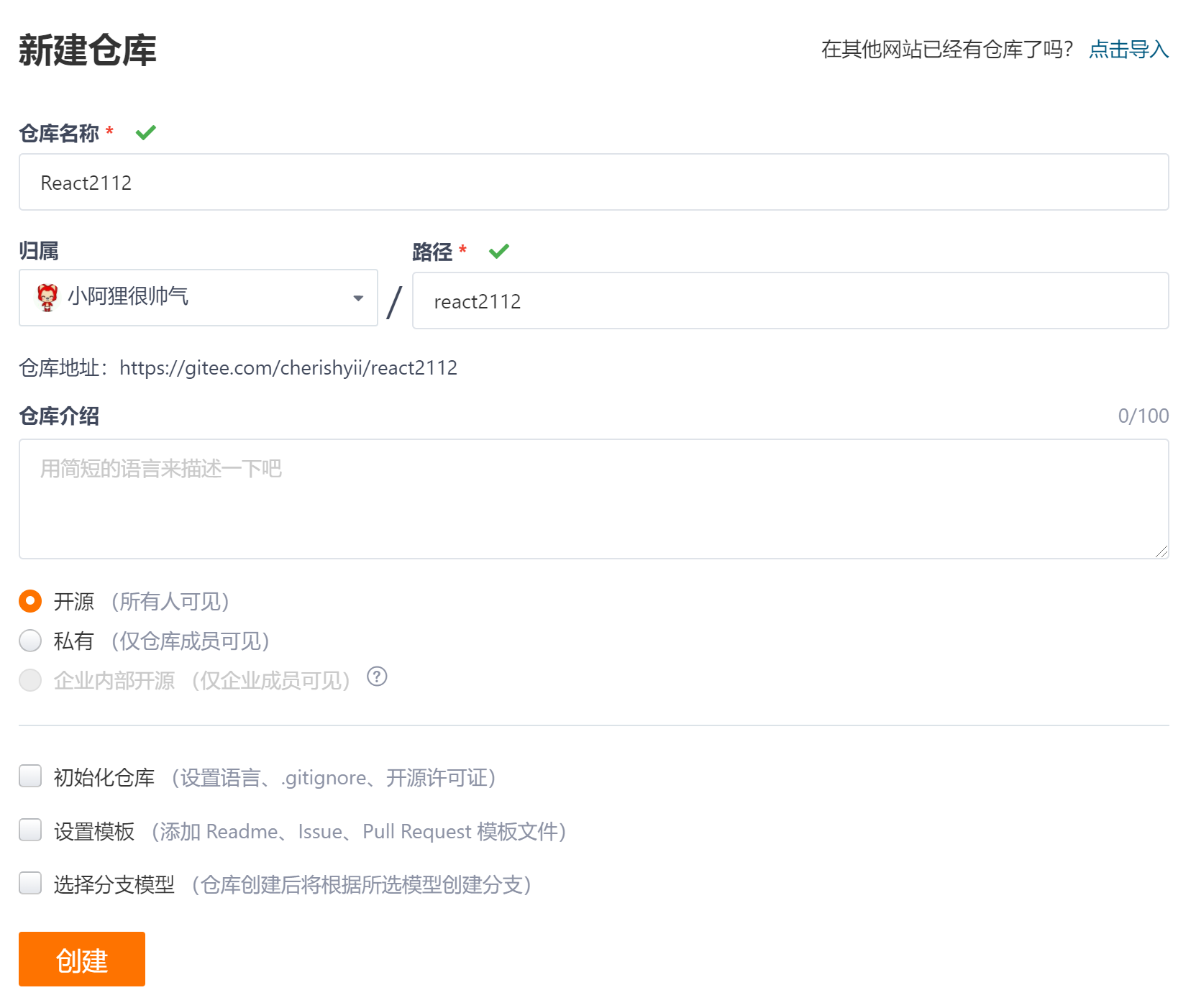Click the 仓库名称 input field containing React2112
This screenshot has width=1196, height=1008.
[x=594, y=182]
